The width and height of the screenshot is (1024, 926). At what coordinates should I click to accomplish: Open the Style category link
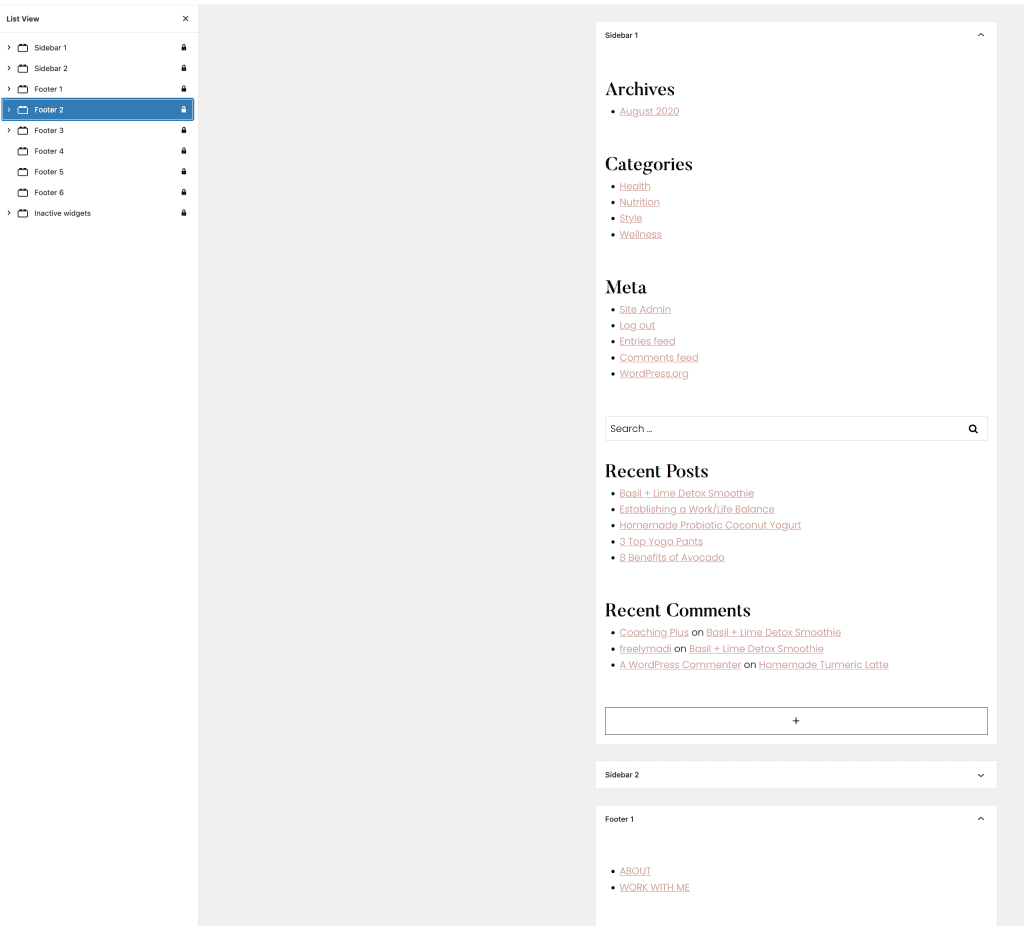click(x=631, y=219)
